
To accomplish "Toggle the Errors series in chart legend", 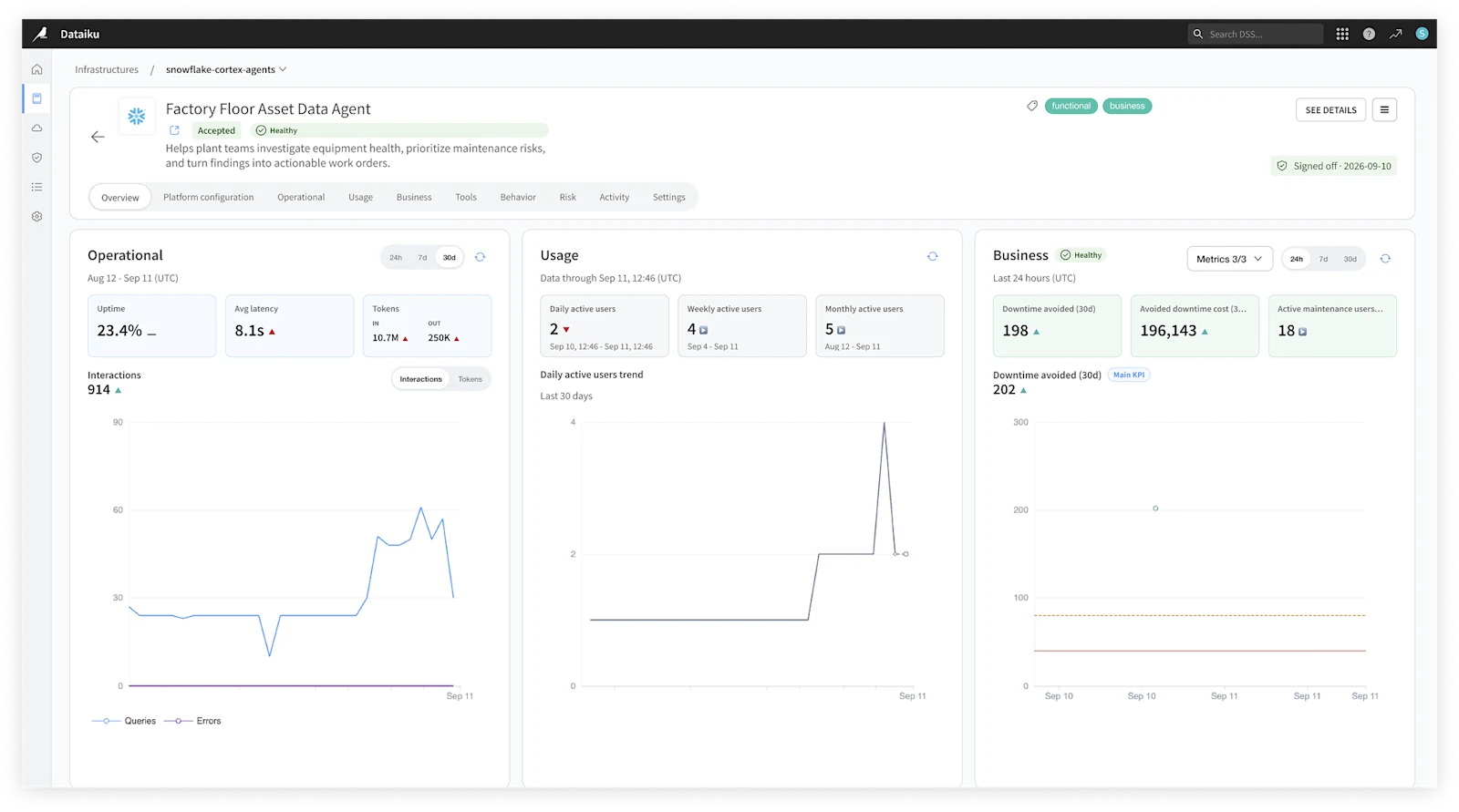I will 192,721.
